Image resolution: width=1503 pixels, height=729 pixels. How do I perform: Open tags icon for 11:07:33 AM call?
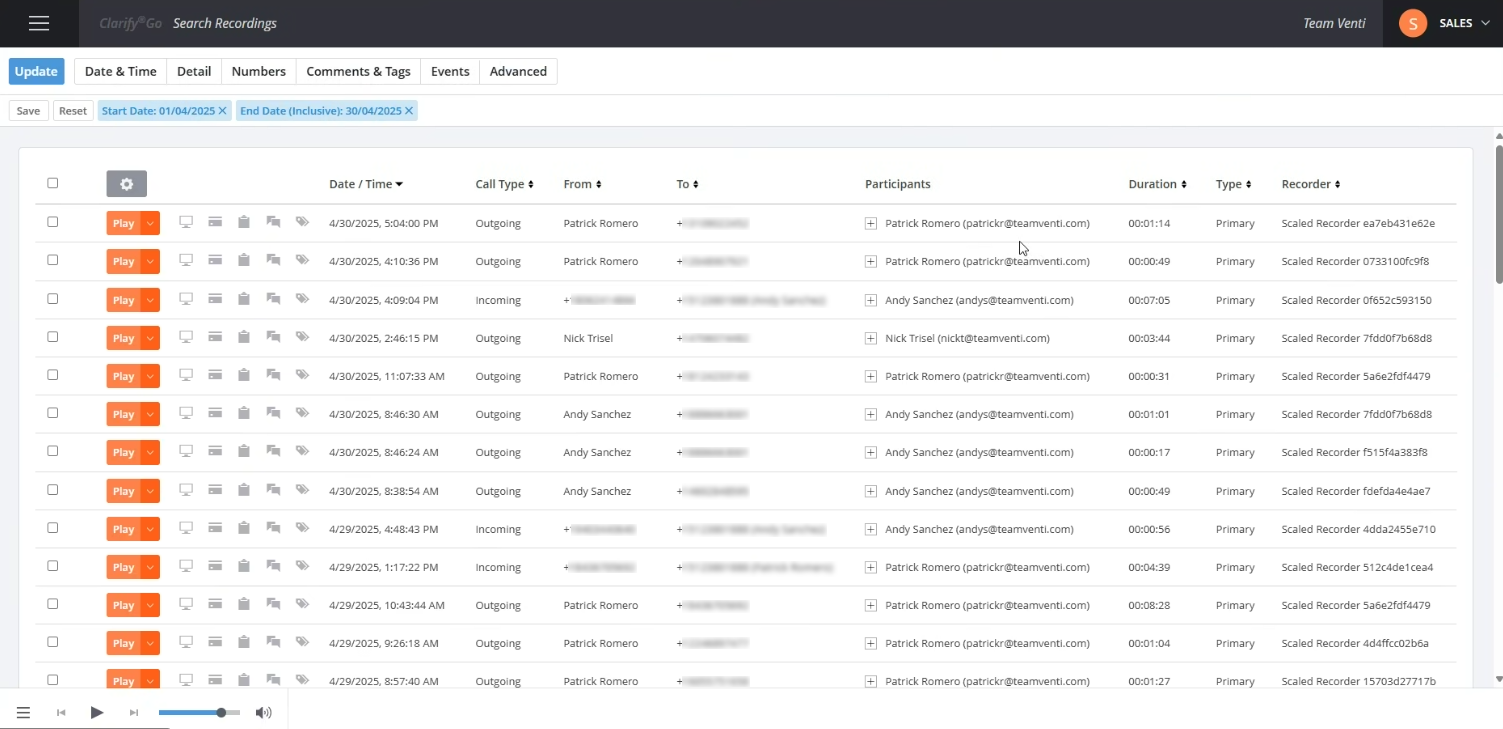(302, 375)
